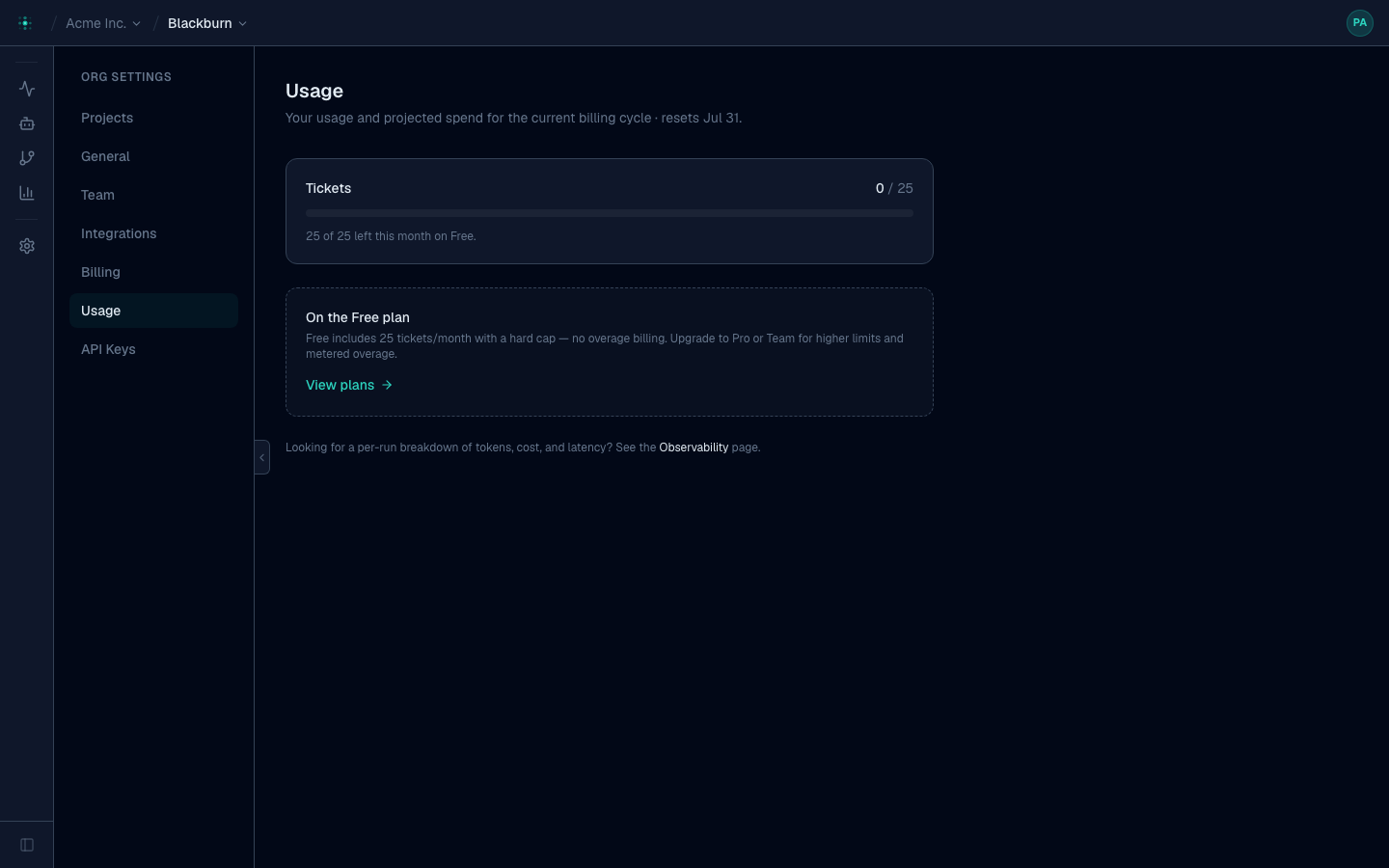The height and width of the screenshot is (868, 1389).
Task: Expand the Blackburn project dropdown
Action: 207,23
